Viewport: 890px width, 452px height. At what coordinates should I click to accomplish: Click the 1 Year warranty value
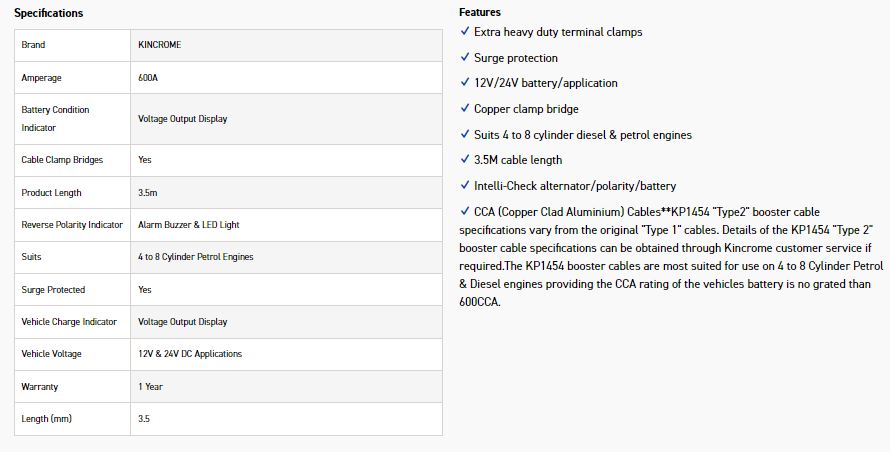tap(152, 386)
